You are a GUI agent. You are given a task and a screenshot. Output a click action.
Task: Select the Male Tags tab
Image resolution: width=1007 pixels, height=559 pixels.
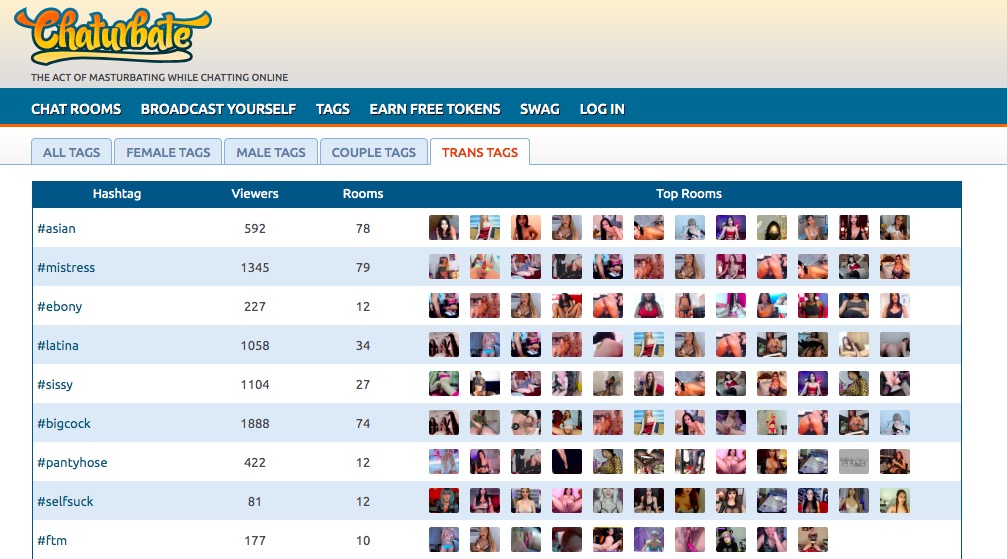point(271,152)
